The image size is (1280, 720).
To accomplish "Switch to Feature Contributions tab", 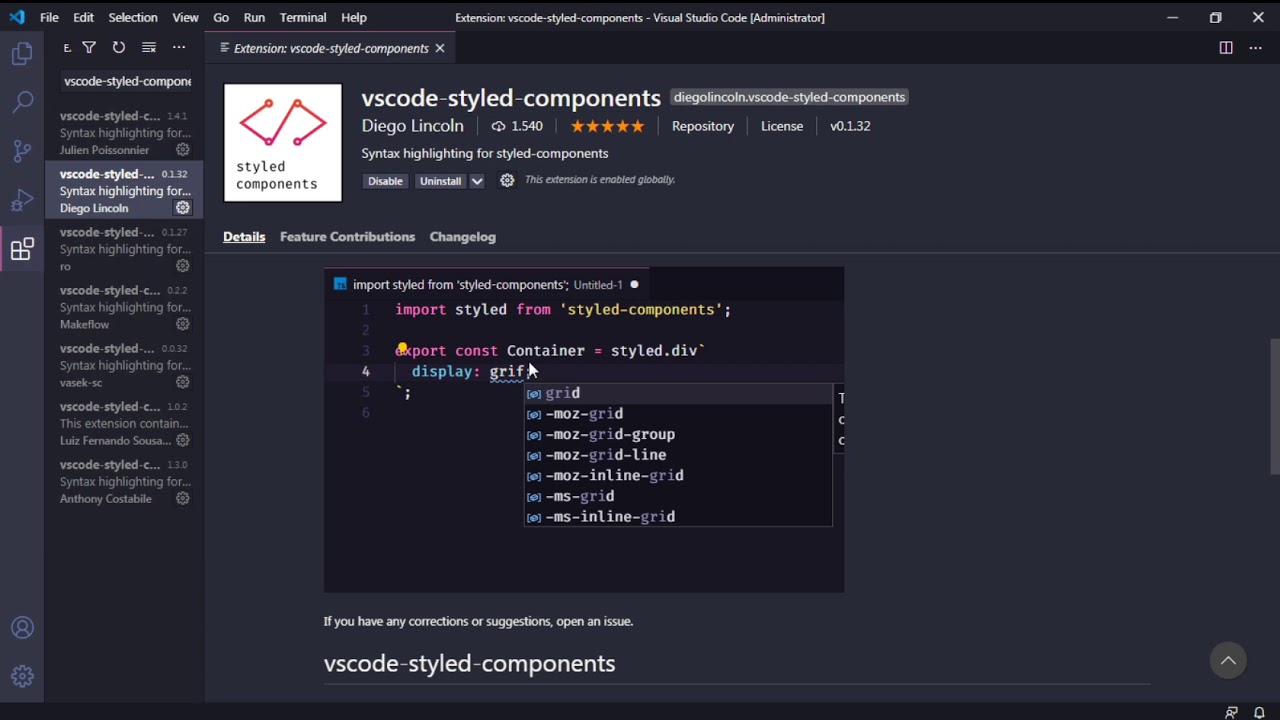I will (347, 237).
